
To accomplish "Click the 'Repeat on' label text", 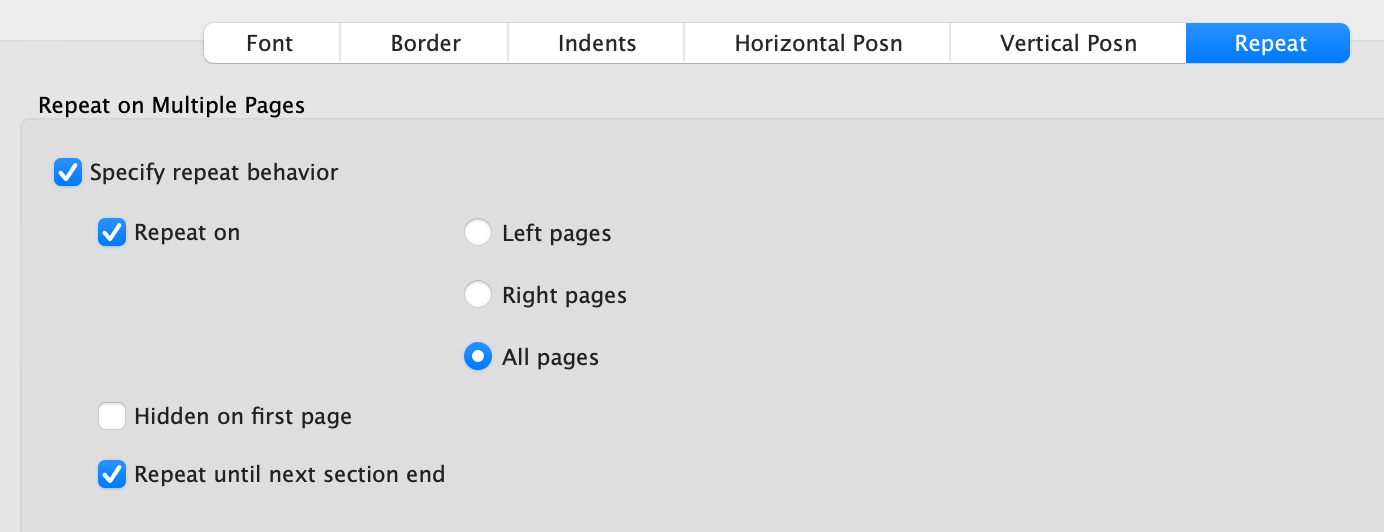I will click(187, 233).
